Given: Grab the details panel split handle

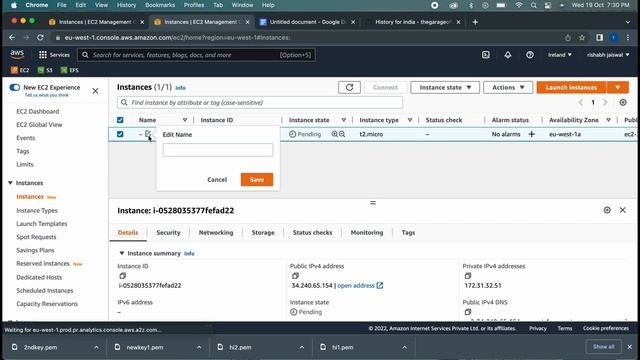Looking at the screenshot, I should 373,203.
